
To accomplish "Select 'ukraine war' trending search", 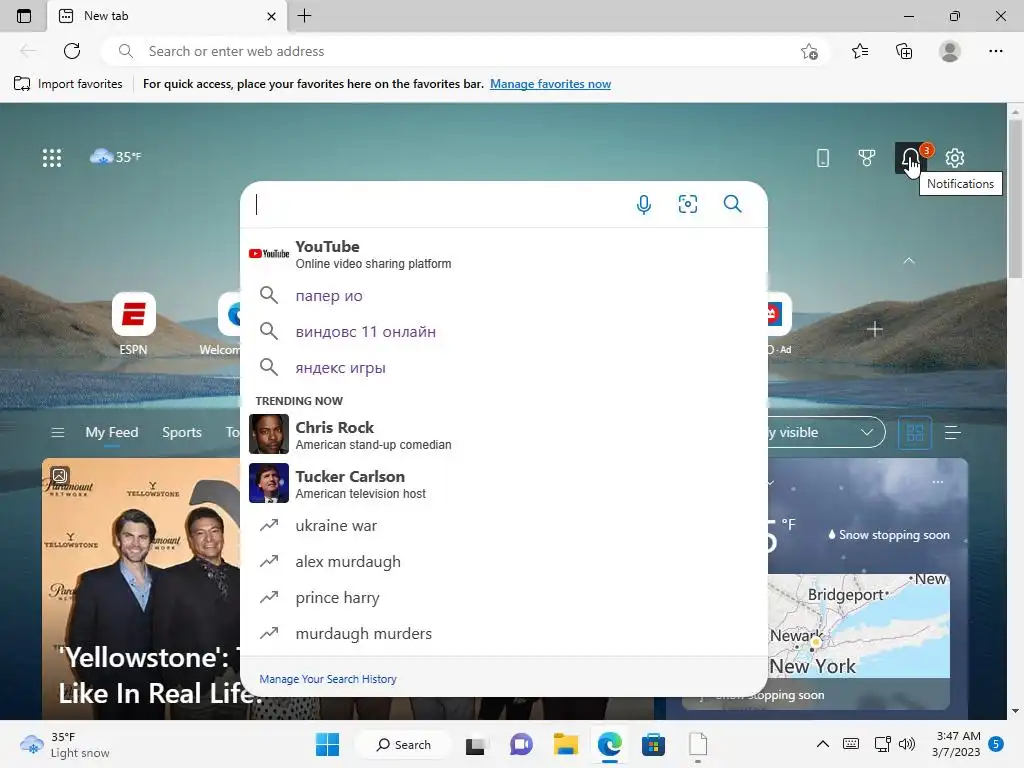I will (x=504, y=526).
